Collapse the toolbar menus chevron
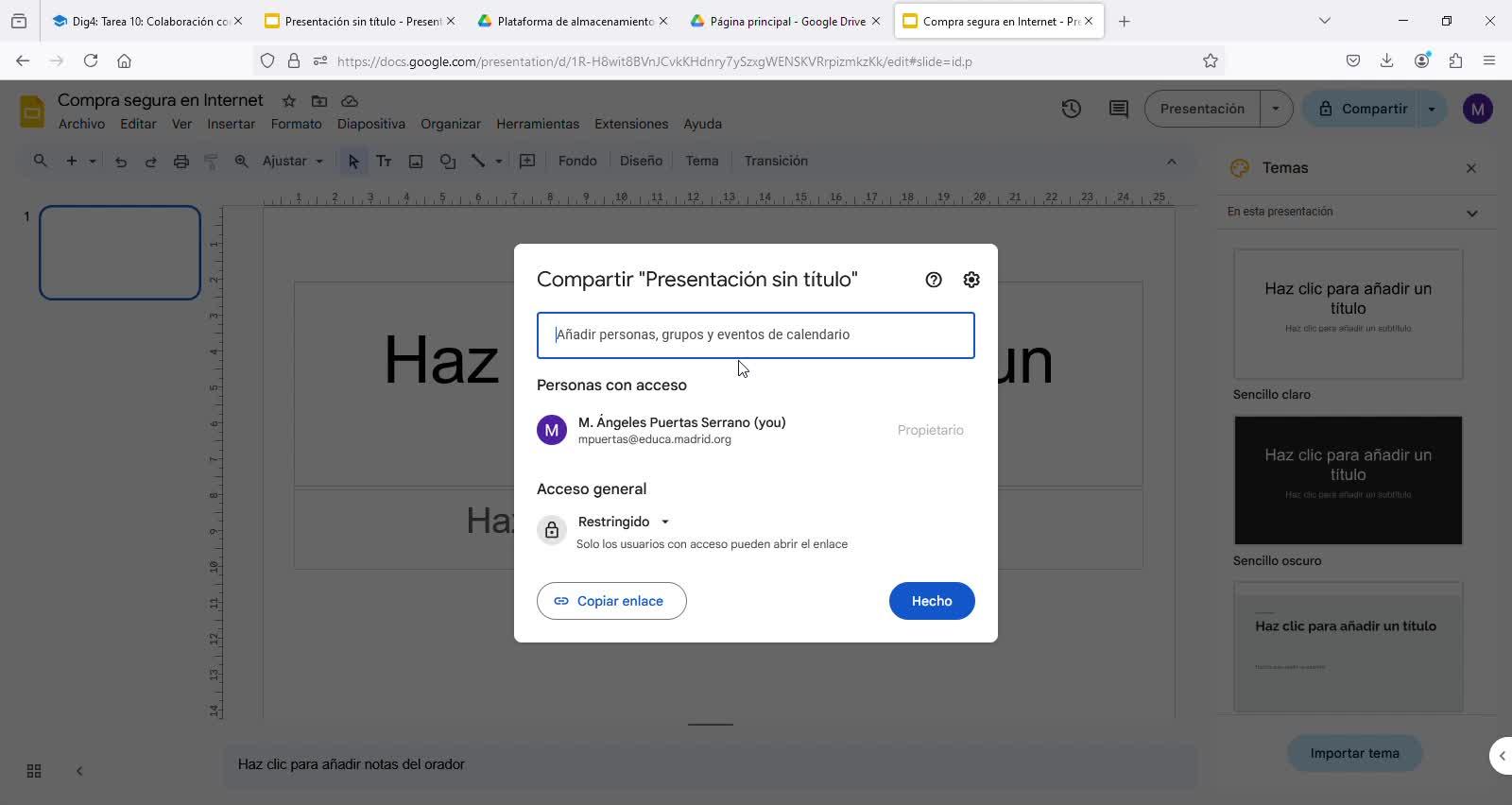1512x805 pixels. pos(1172,162)
